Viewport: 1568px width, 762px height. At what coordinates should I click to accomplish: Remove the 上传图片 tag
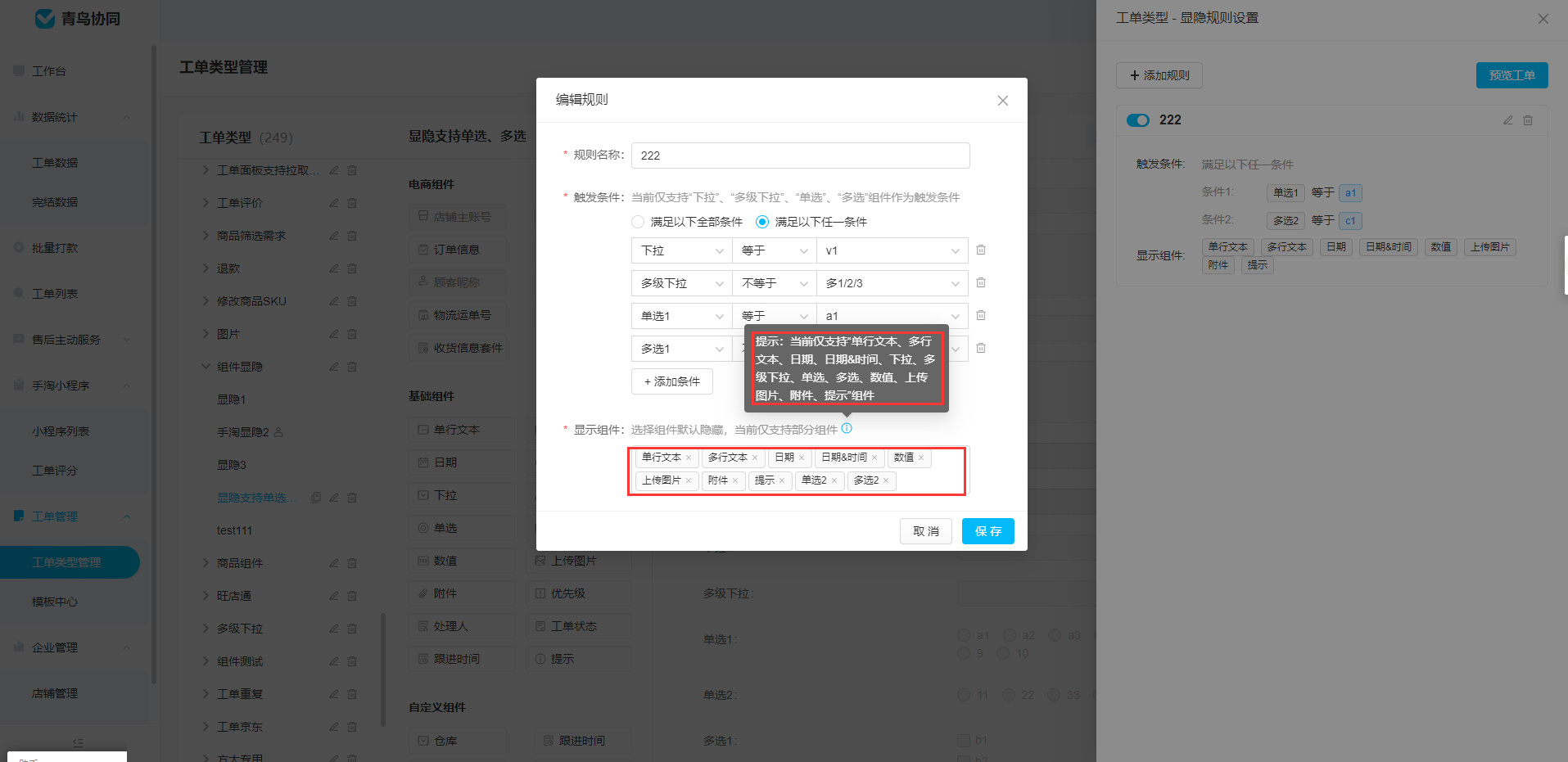689,480
